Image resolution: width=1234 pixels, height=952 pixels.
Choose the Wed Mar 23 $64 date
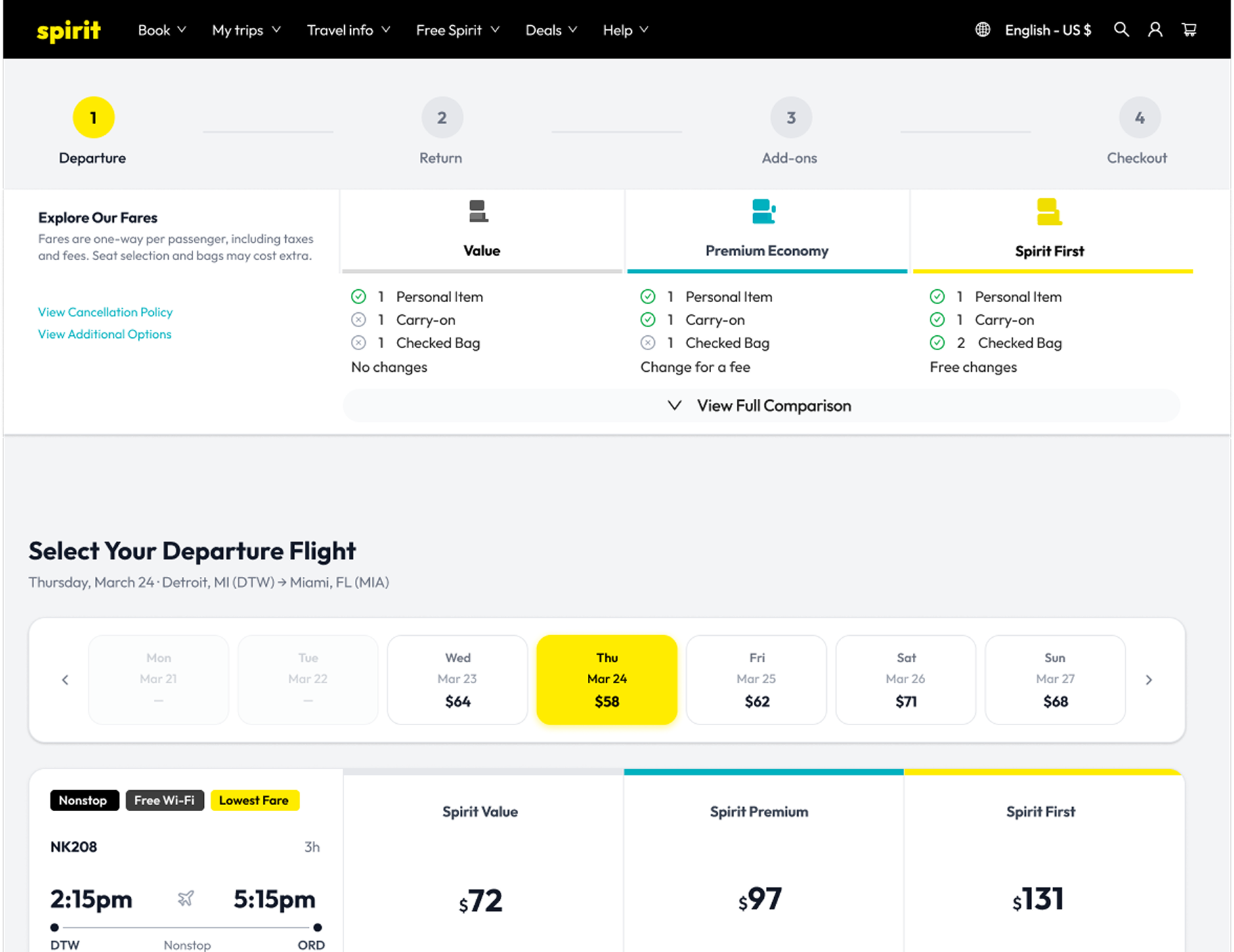click(457, 680)
